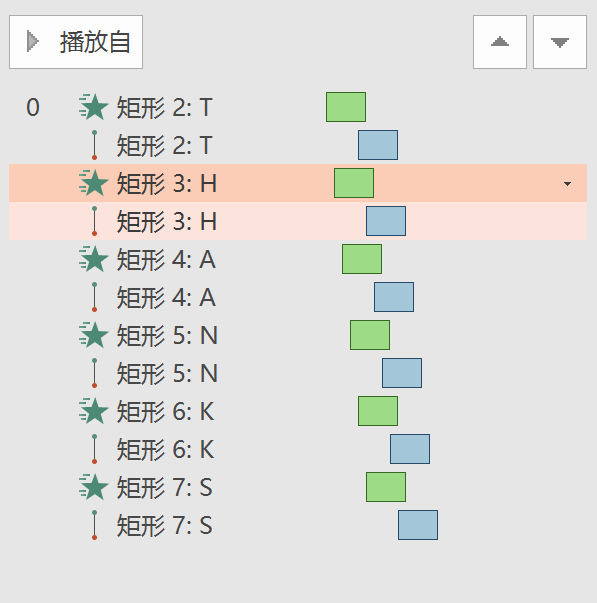Screen dimensions: 597x603
Task: Click the entrance star icon for 矩形 6: K
Action: [x=93, y=411]
